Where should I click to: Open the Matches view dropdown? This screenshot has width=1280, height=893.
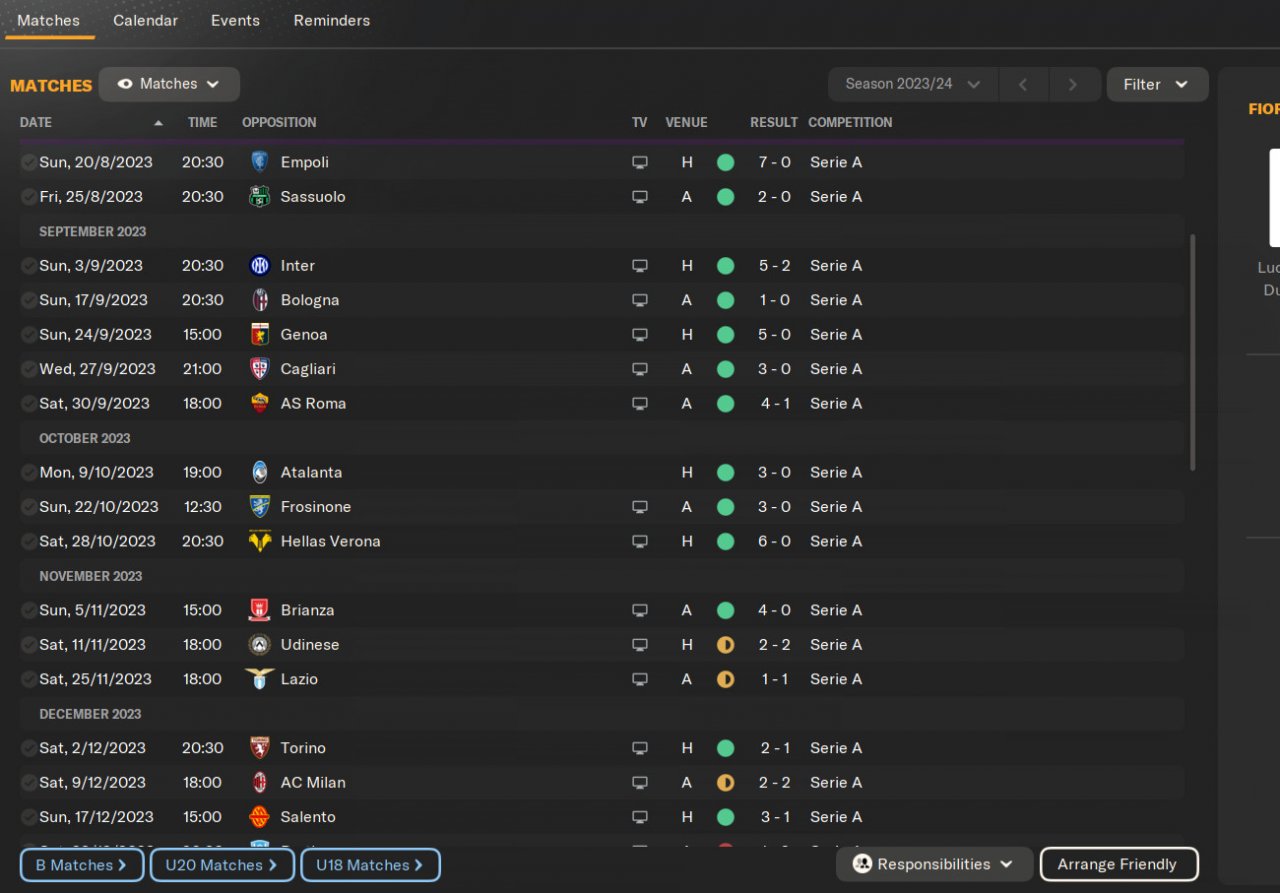(x=169, y=85)
